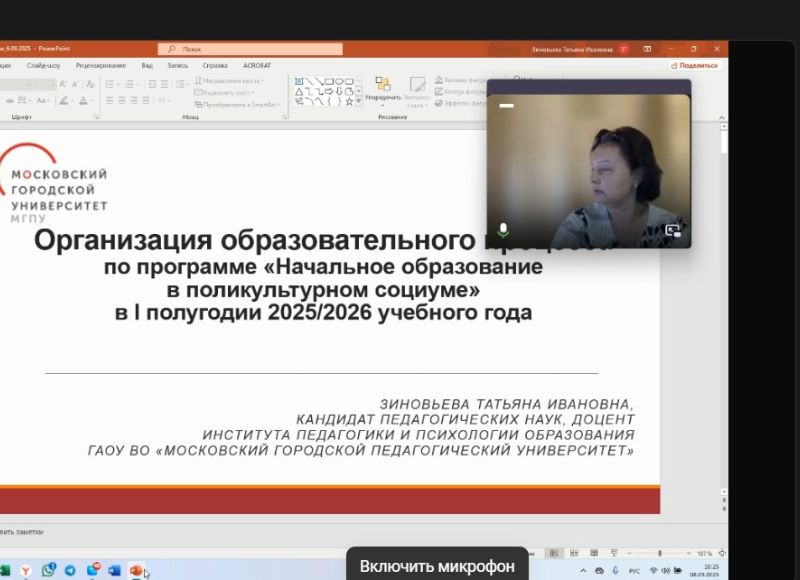Open Yandex browser from the taskbar
Screen dimensions: 800x580
pos(27,570)
